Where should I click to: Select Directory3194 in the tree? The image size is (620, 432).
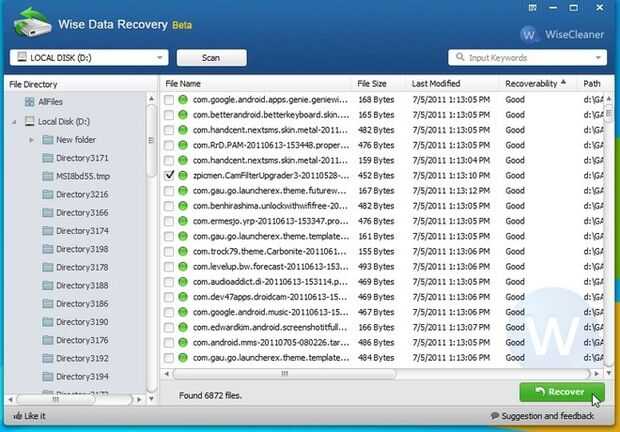[82, 377]
